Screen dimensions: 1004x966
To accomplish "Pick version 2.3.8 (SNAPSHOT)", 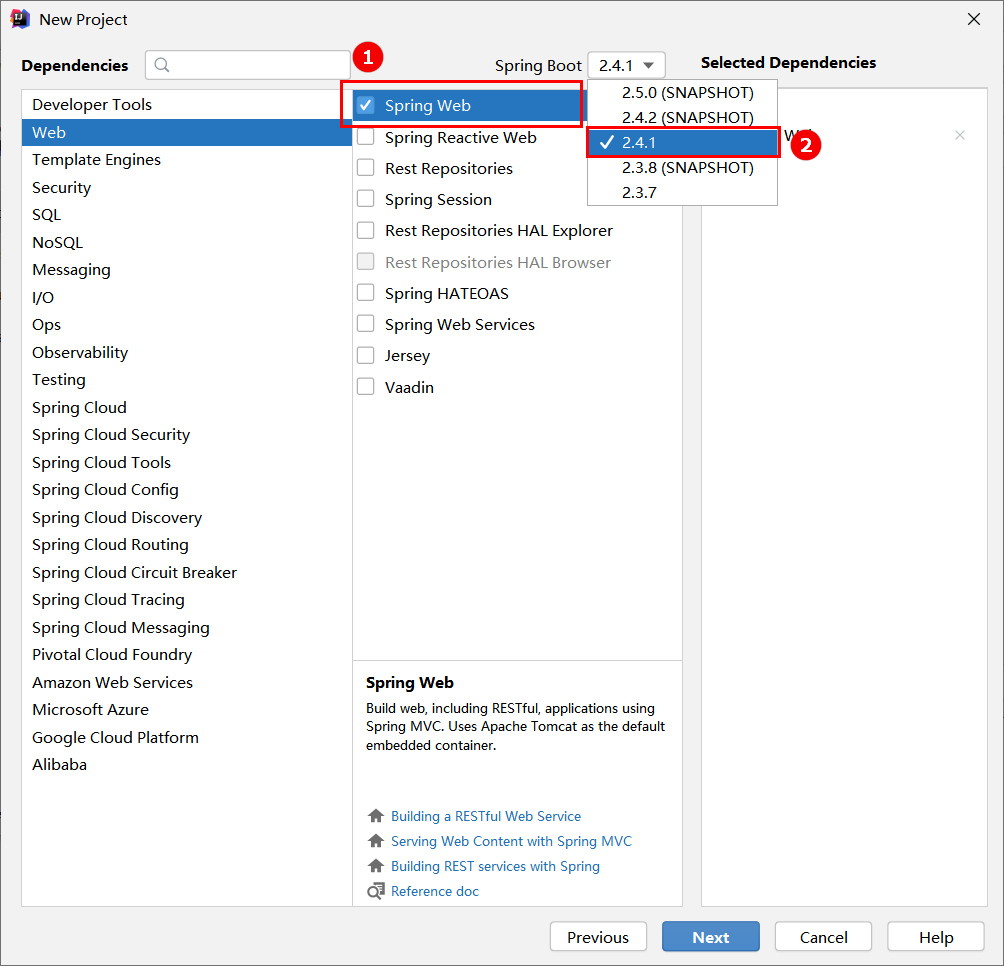I will pos(683,168).
